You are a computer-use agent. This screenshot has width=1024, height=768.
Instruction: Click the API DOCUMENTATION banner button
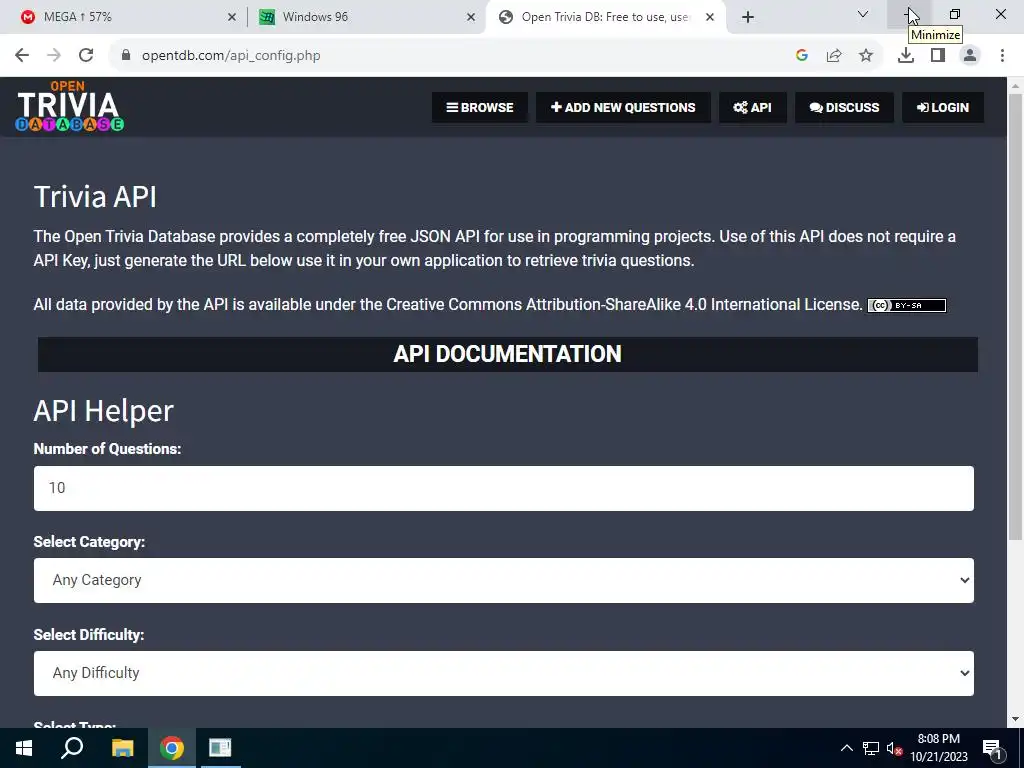pos(507,354)
